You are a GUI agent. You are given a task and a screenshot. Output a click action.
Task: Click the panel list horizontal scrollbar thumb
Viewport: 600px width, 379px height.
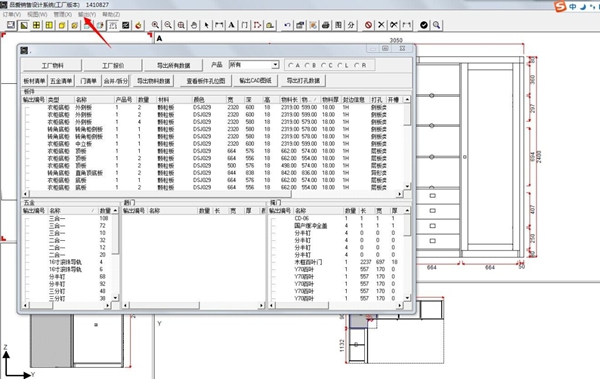point(160,194)
